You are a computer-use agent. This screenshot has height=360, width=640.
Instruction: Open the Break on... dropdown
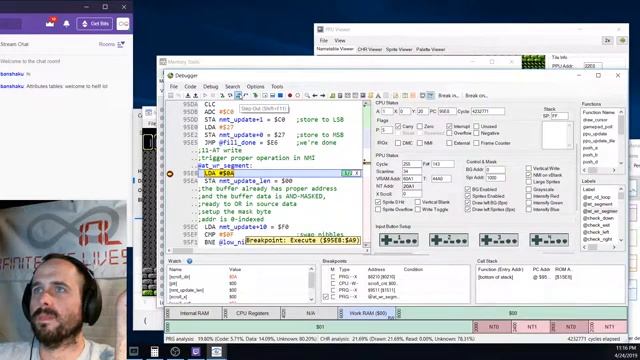pos(476,96)
